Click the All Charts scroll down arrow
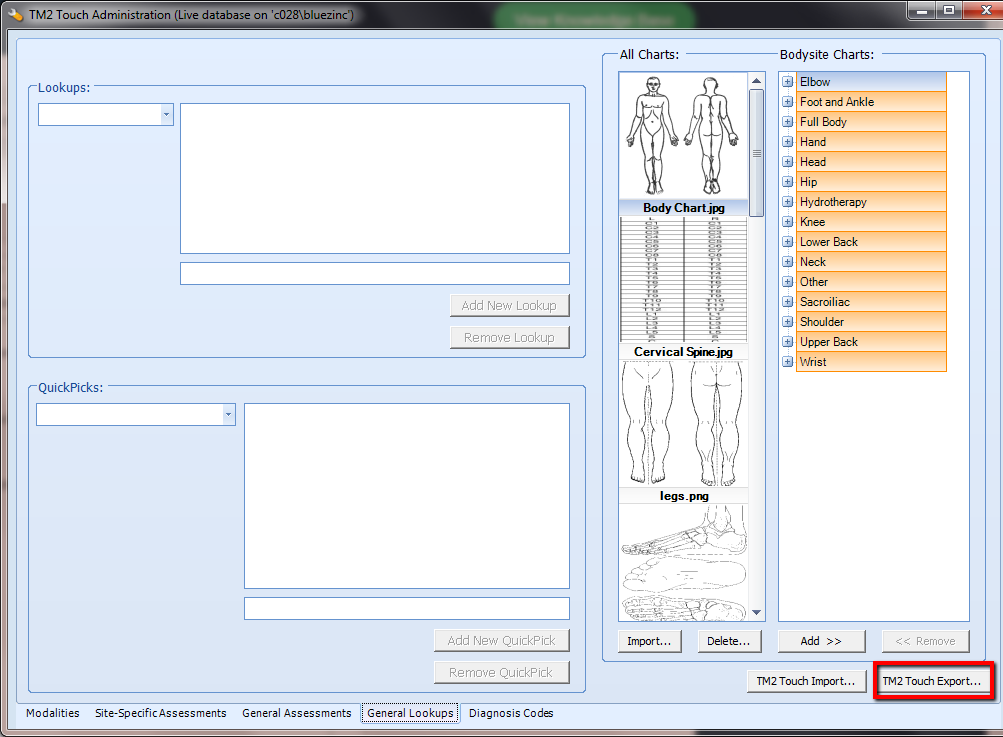 point(757,613)
